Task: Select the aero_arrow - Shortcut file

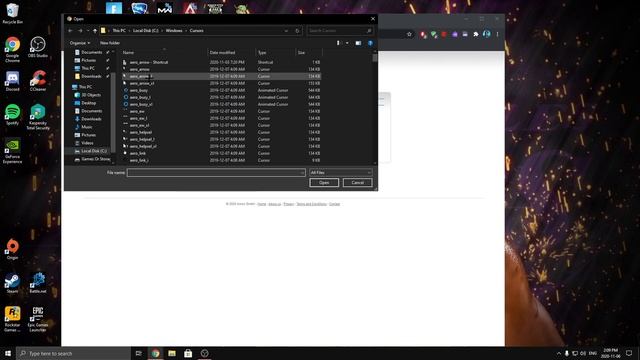Action: 221,62
